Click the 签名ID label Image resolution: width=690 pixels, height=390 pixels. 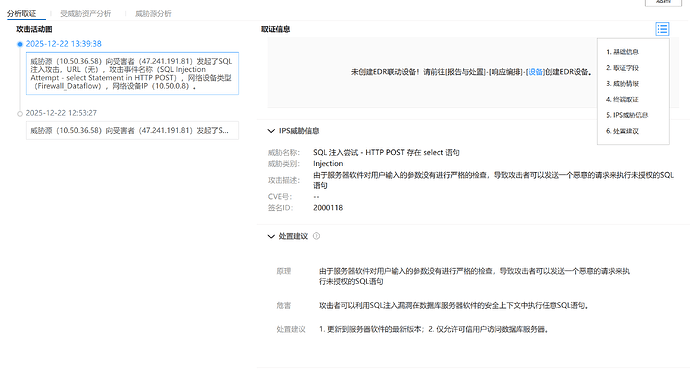click(280, 208)
